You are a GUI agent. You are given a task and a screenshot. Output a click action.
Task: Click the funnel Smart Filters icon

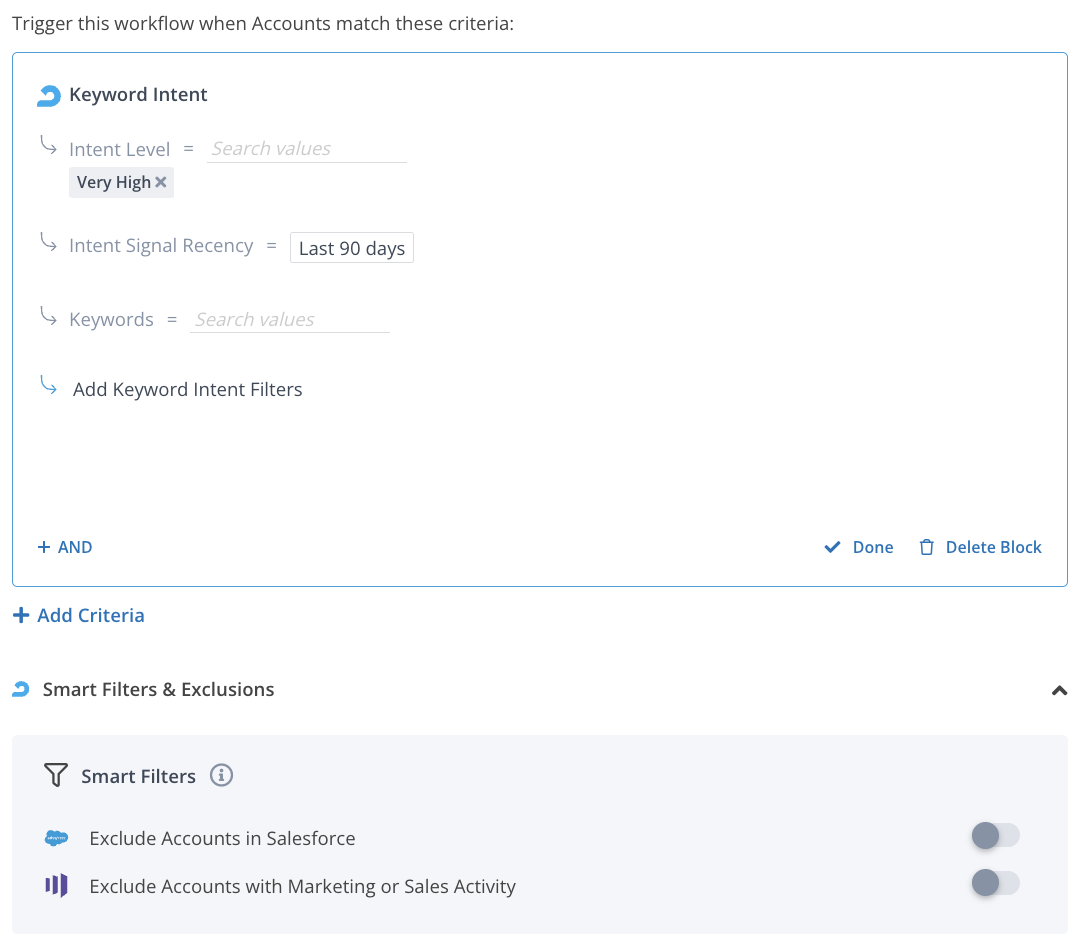(x=56, y=776)
